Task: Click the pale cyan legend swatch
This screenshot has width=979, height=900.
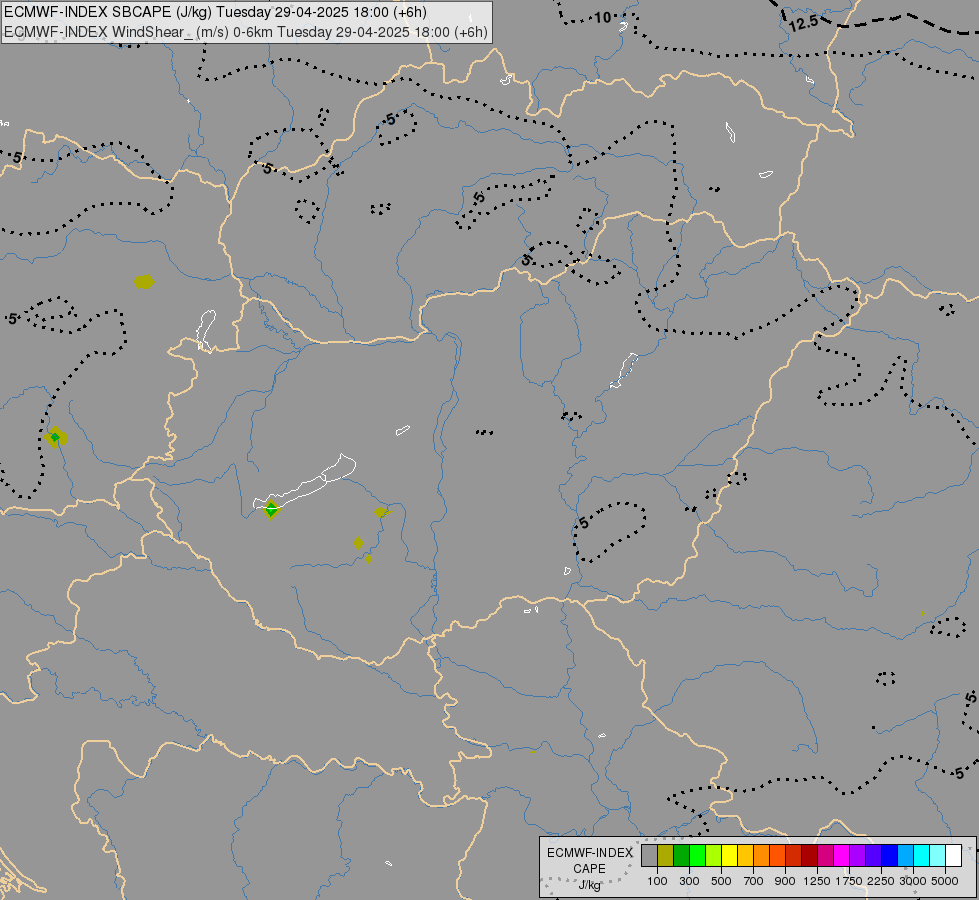Action: [x=938, y=856]
